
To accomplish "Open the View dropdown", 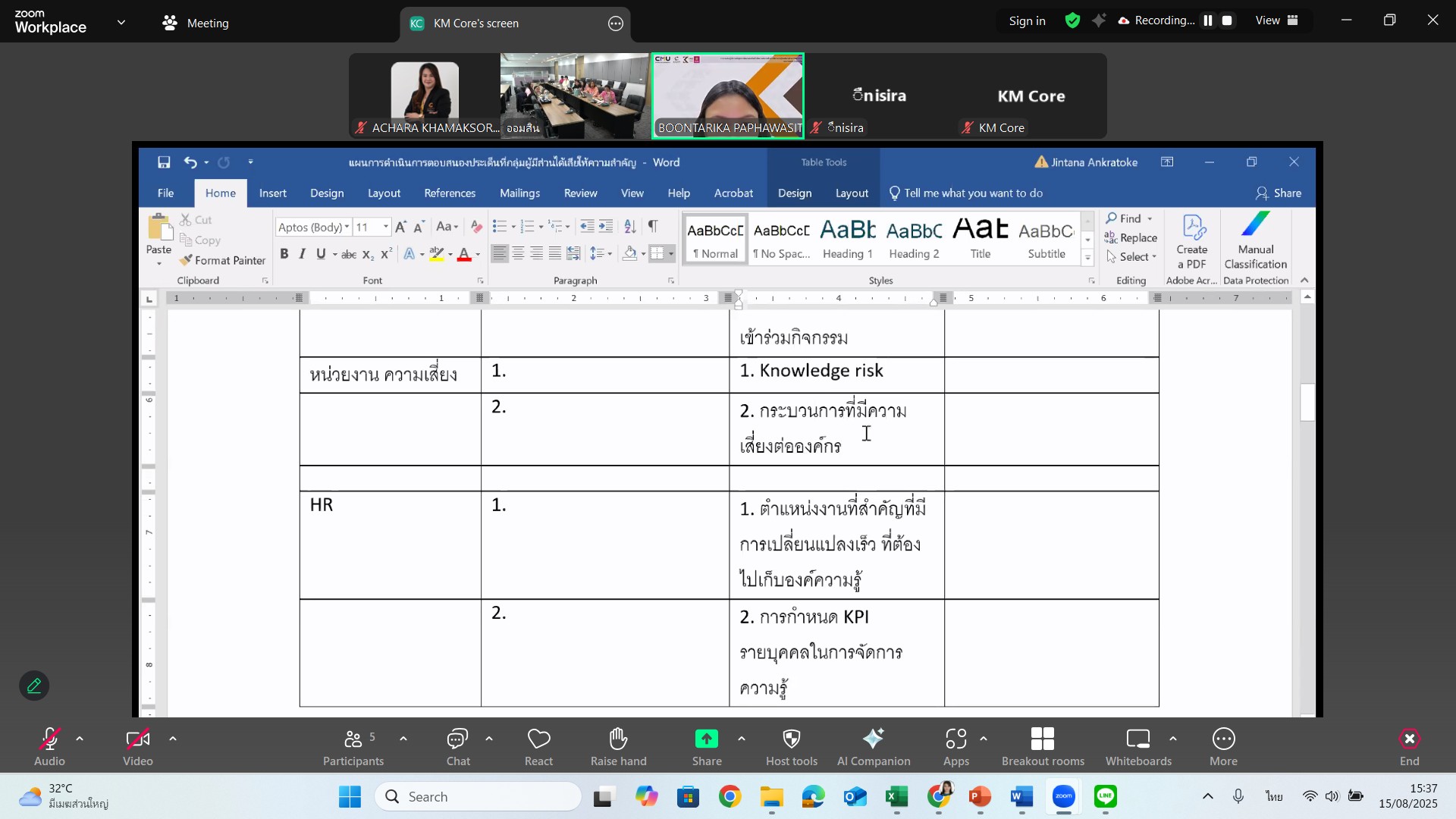I will tap(1277, 21).
